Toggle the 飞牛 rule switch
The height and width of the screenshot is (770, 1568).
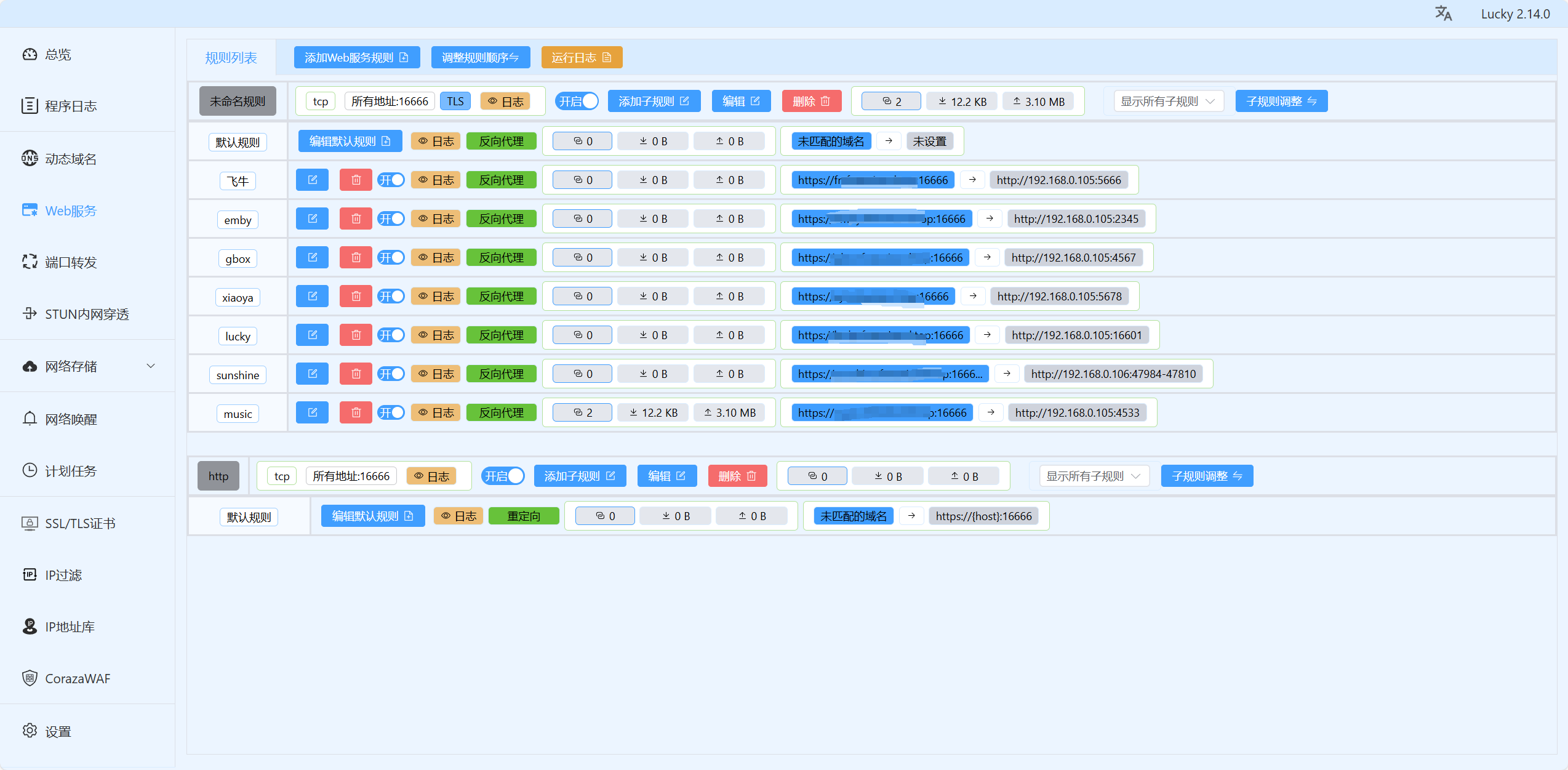coord(391,180)
